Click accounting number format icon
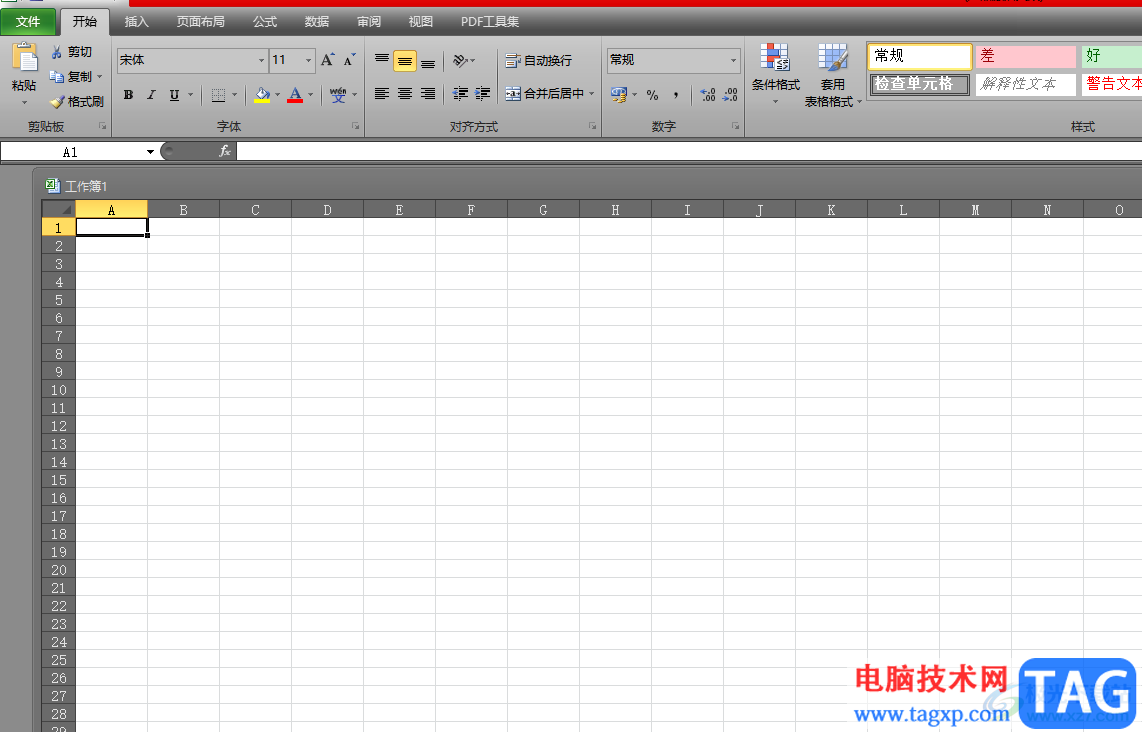Viewport: 1142px width, 732px height. (x=619, y=95)
